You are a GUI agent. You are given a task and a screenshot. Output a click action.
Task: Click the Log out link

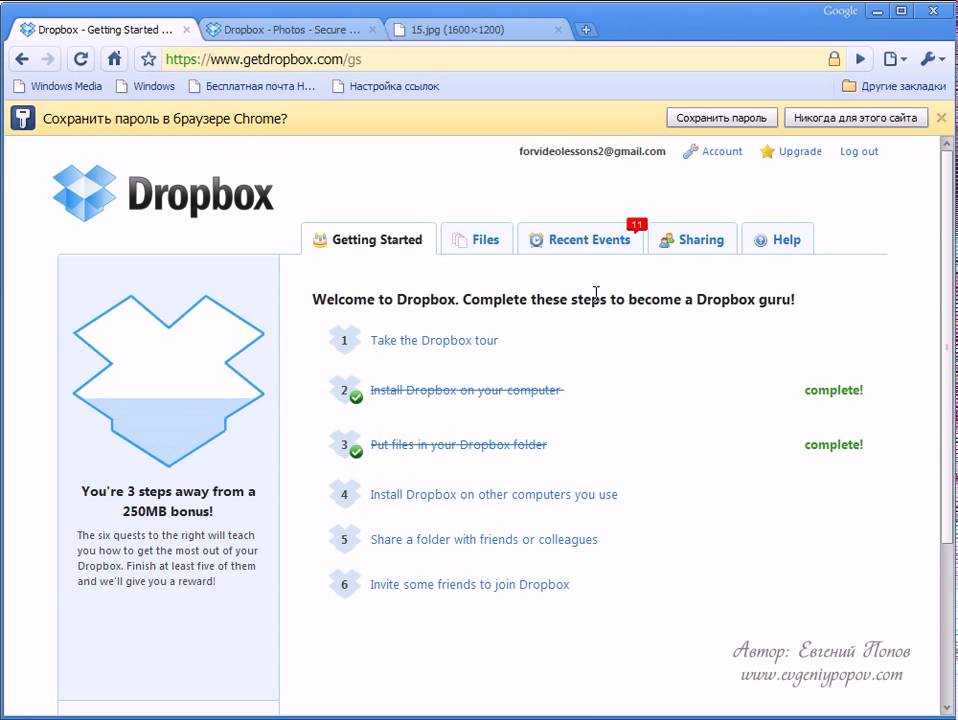click(x=859, y=151)
